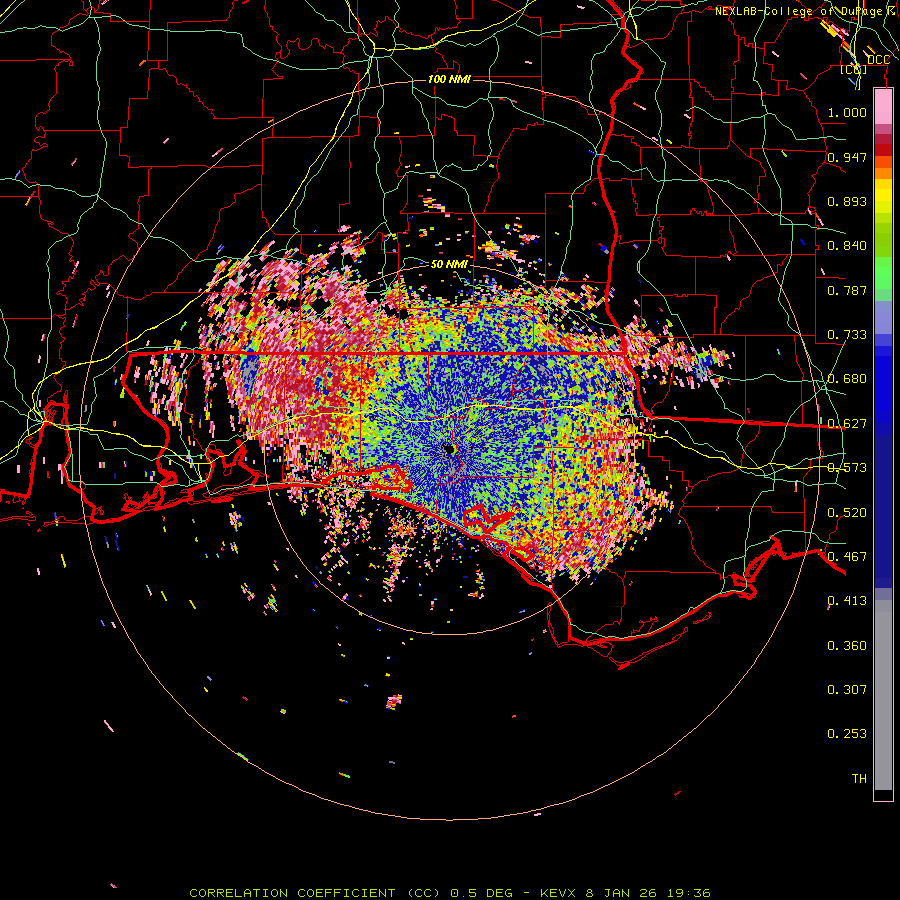This screenshot has width=900, height=900.
Task: Click the 0.787 legend value
Action: [847, 290]
